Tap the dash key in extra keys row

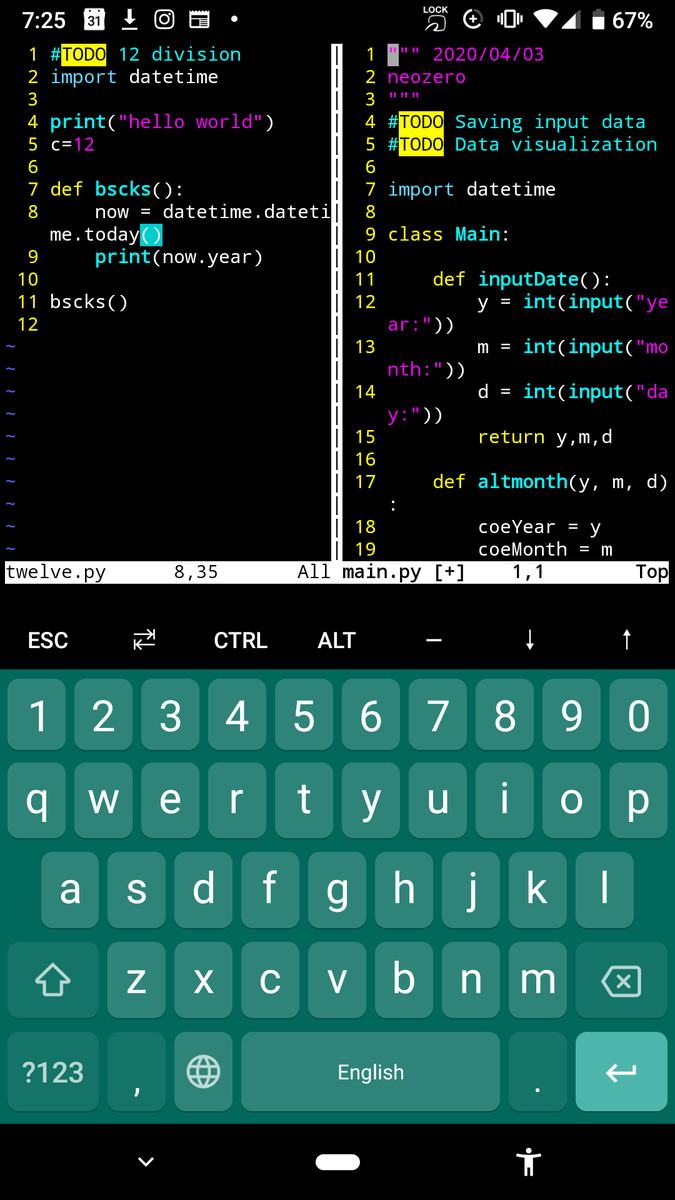433,641
